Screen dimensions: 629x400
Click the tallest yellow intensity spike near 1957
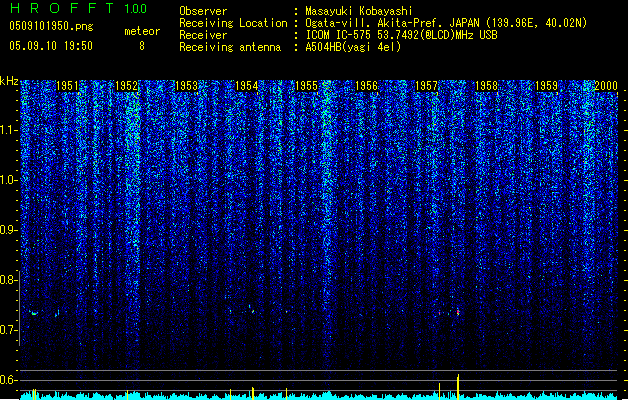click(458, 386)
